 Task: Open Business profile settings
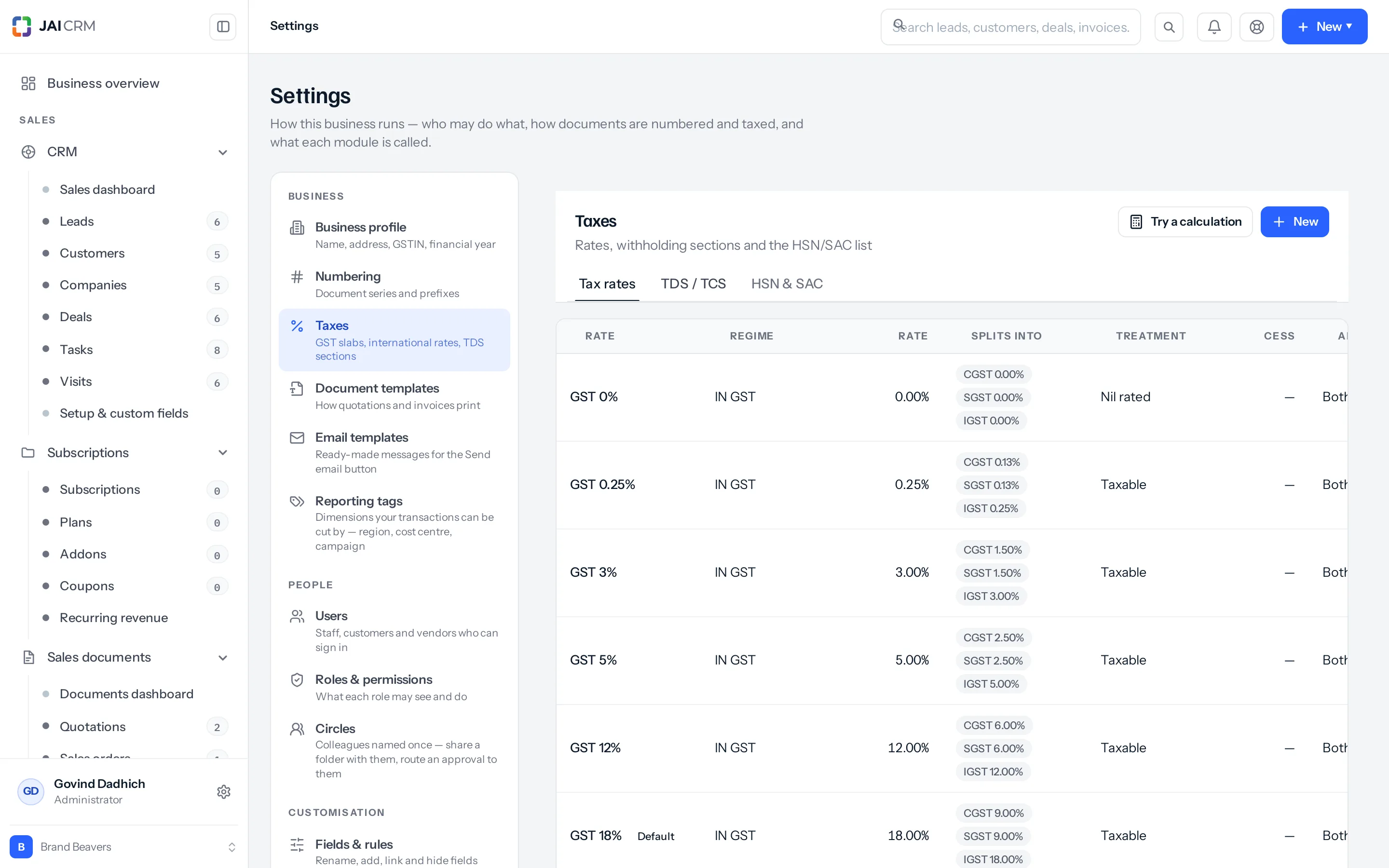[395, 235]
